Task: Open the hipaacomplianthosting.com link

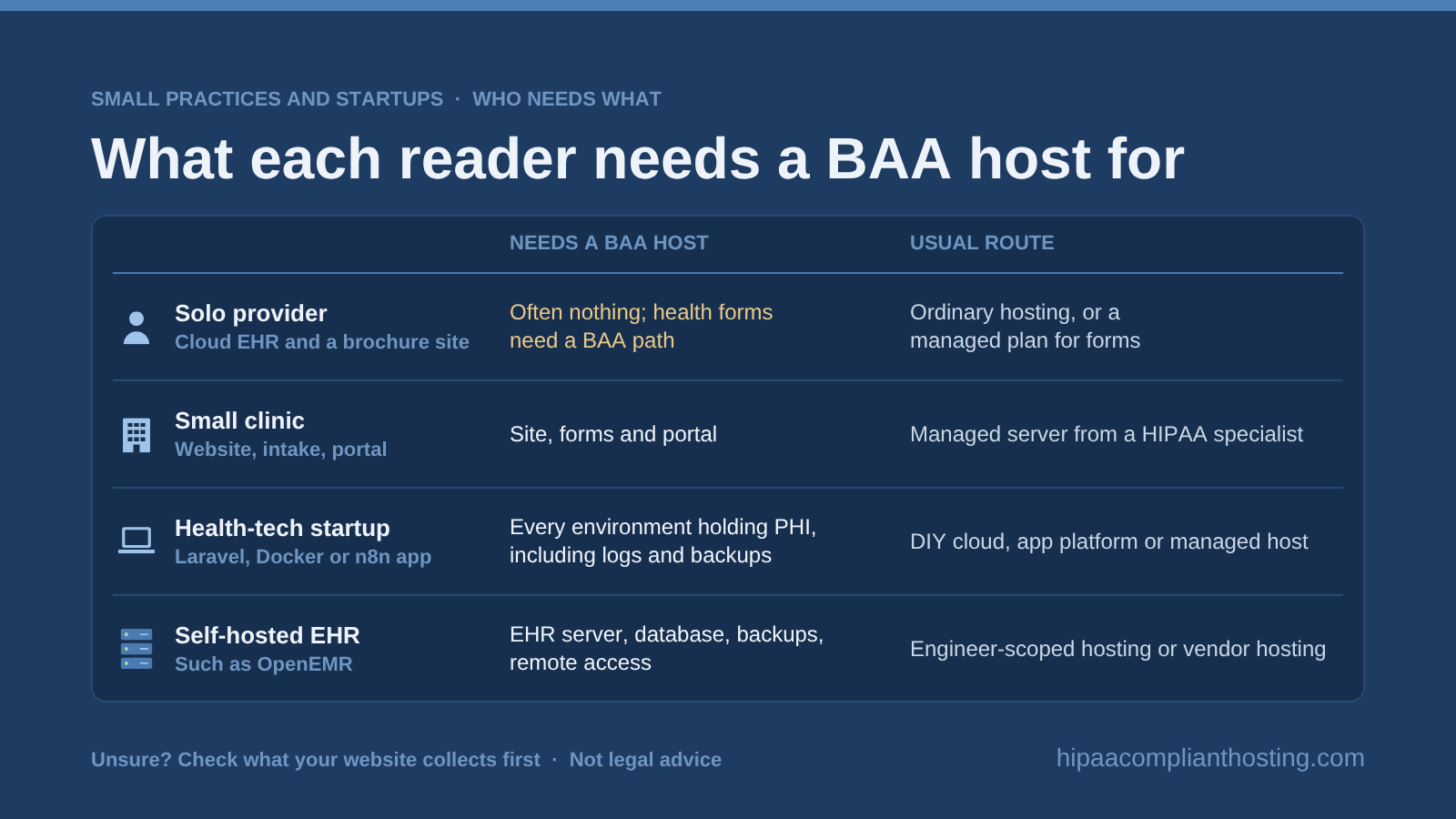Action: (x=1210, y=758)
